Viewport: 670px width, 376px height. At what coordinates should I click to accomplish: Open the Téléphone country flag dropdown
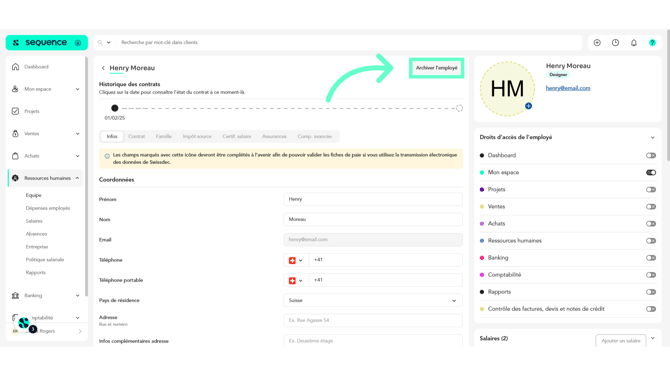tap(296, 260)
